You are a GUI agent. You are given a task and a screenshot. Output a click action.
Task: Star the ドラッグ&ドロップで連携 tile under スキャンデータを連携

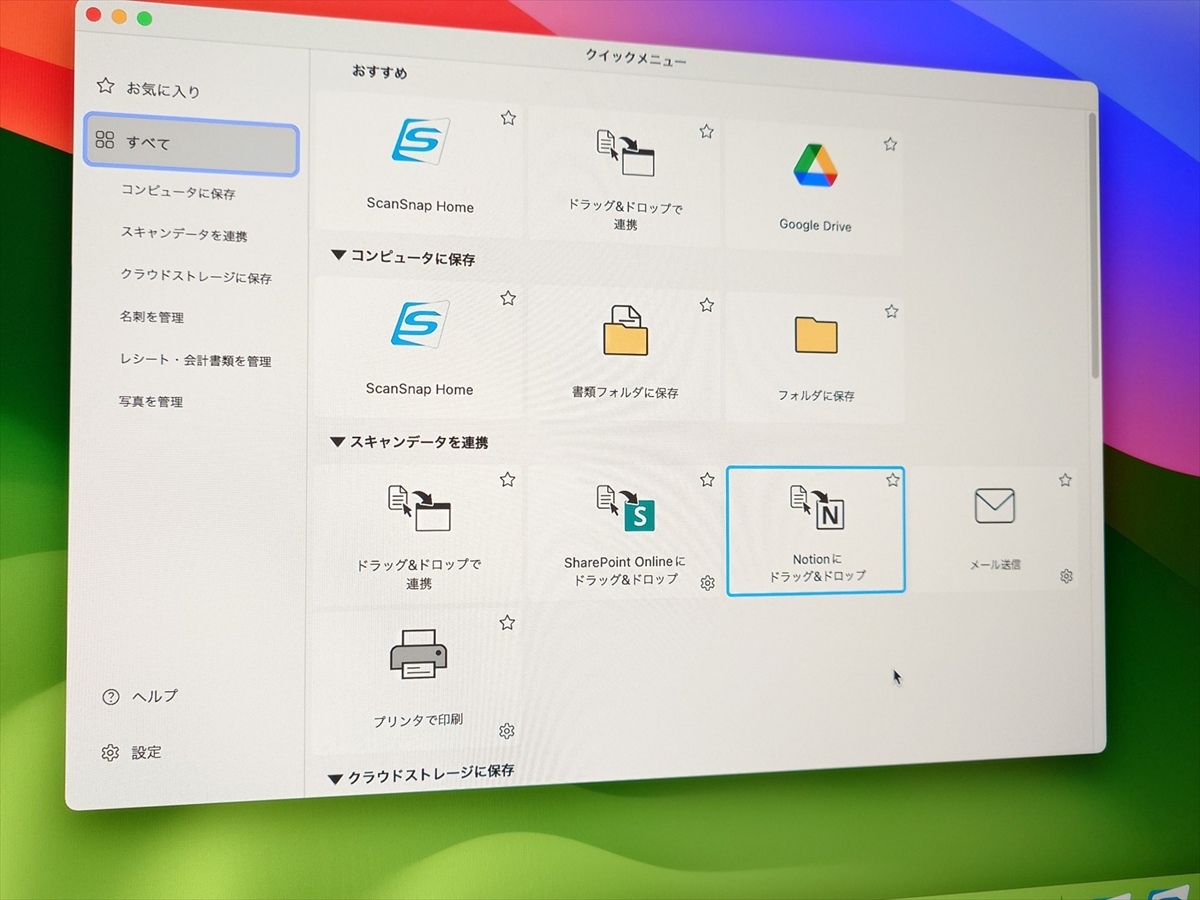507,479
